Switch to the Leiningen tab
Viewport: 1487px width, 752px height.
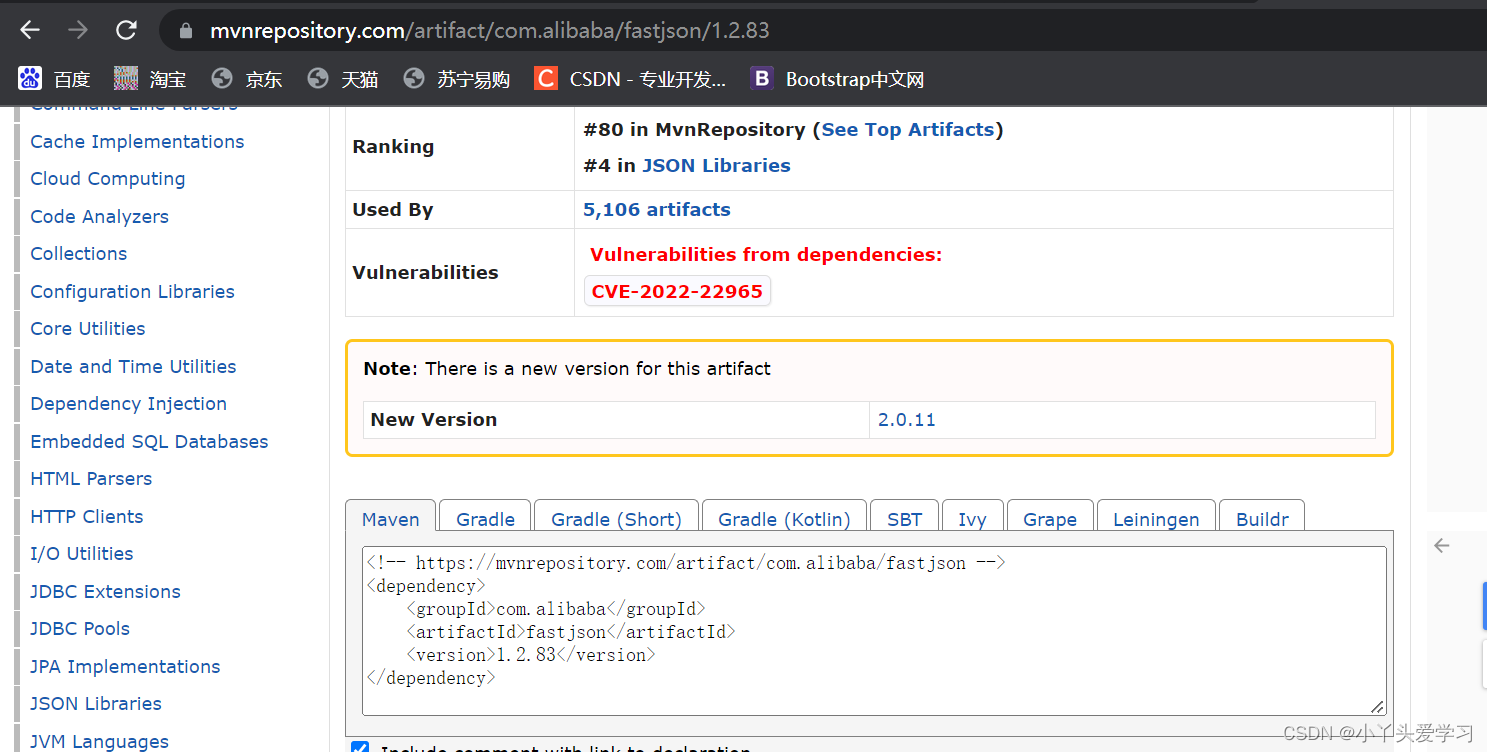(x=1156, y=519)
